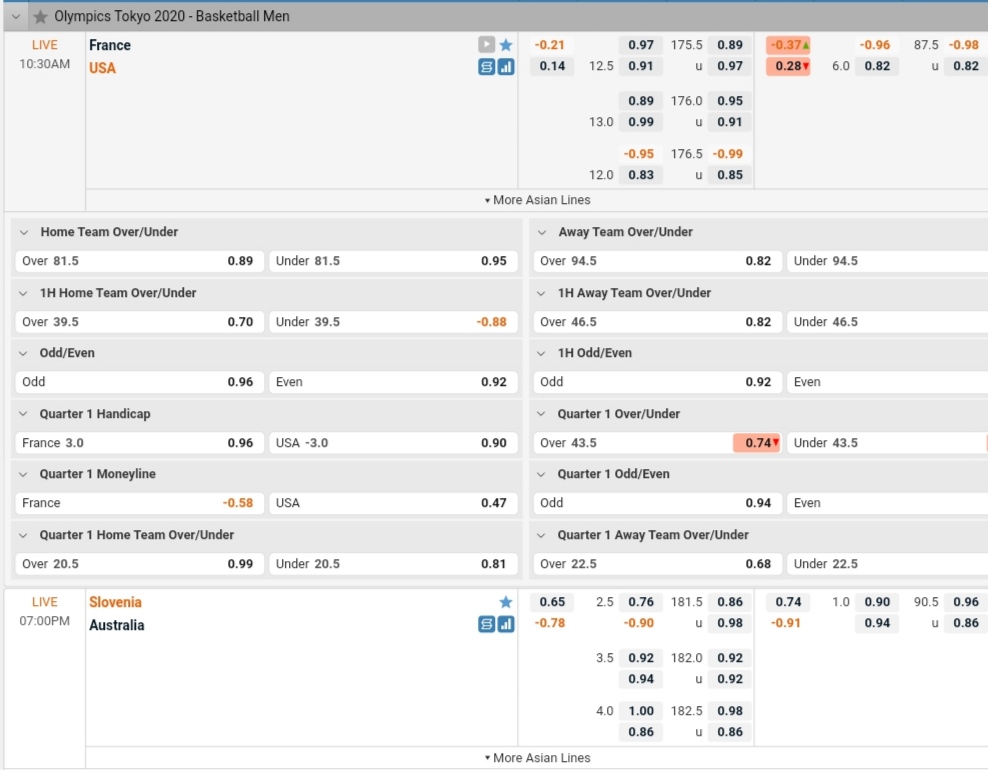
Task: Bet Over 22.5 Quarter 1 away at 0.68
Action: (657, 563)
